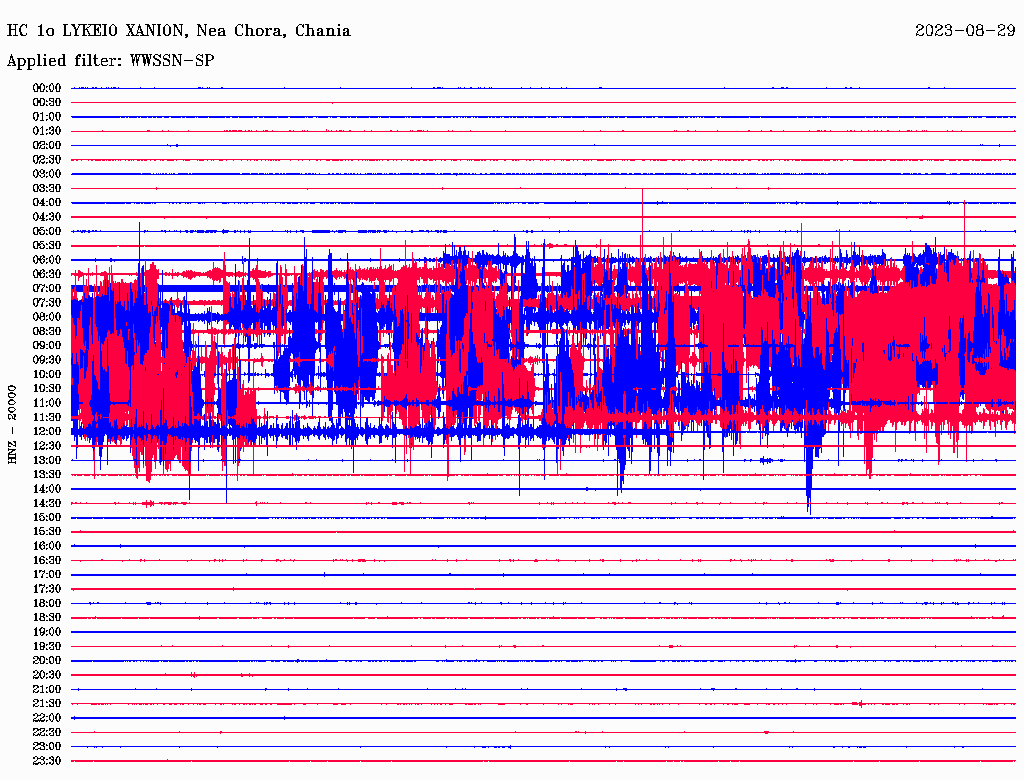This screenshot has width=1024, height=780.
Task: Click the 02:00 time label
Action: [47, 145]
